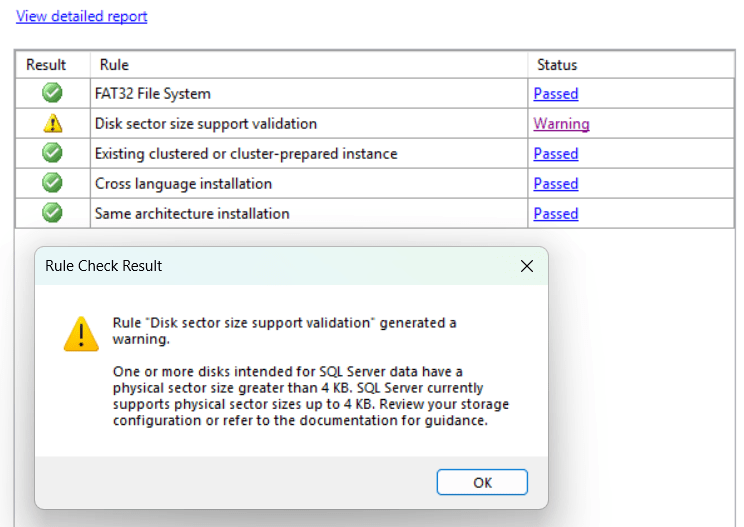Select the FAT32 File System rule text
Image resolution: width=744 pixels, height=527 pixels.
[153, 94]
